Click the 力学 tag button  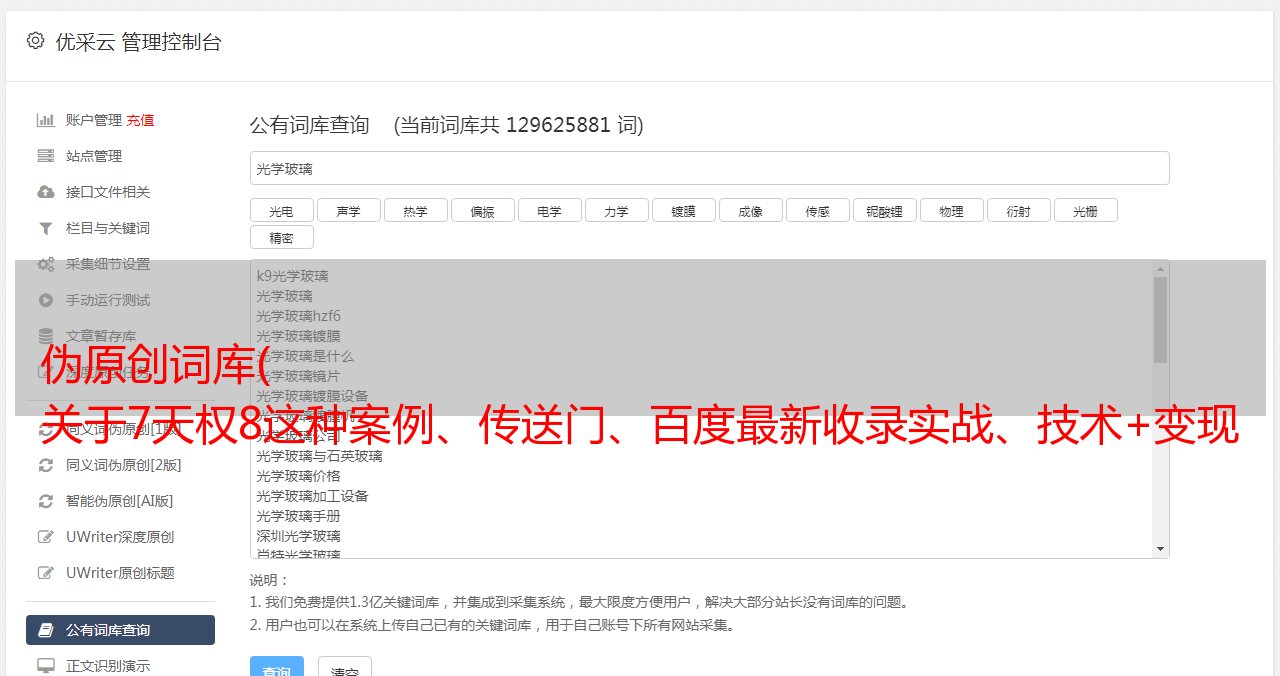click(616, 210)
